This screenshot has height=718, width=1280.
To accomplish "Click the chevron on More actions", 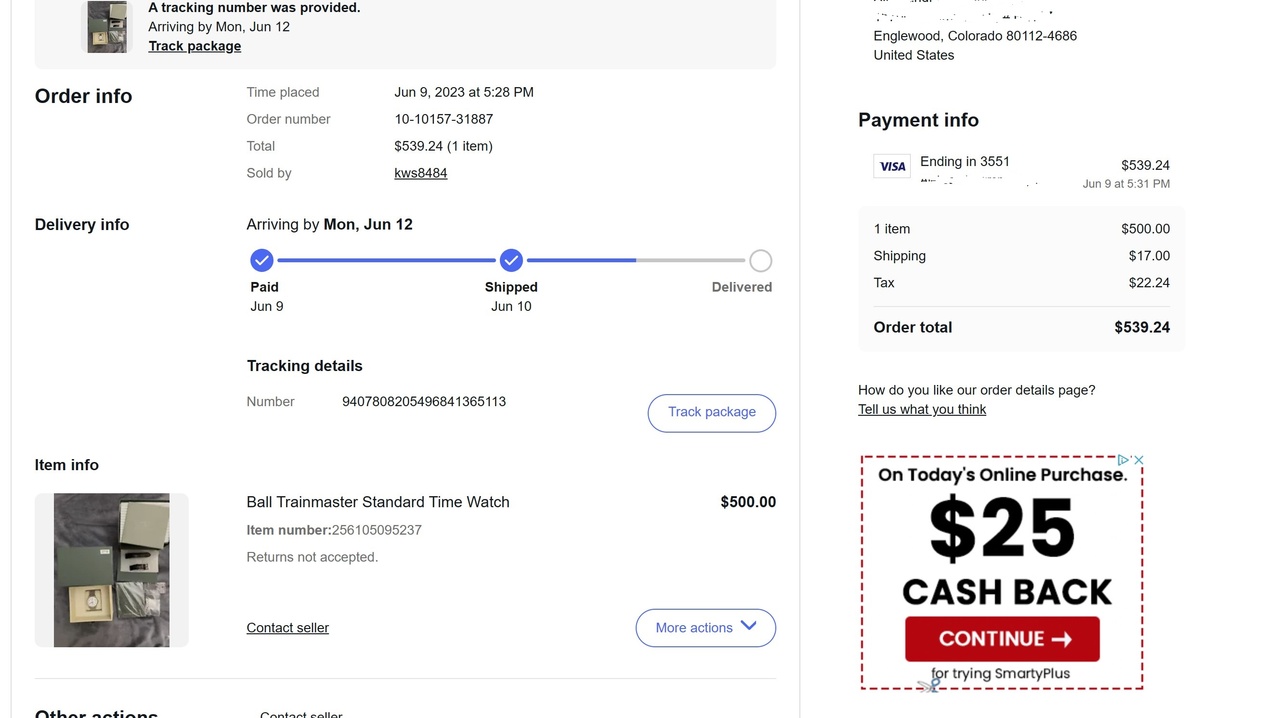I will [x=749, y=627].
